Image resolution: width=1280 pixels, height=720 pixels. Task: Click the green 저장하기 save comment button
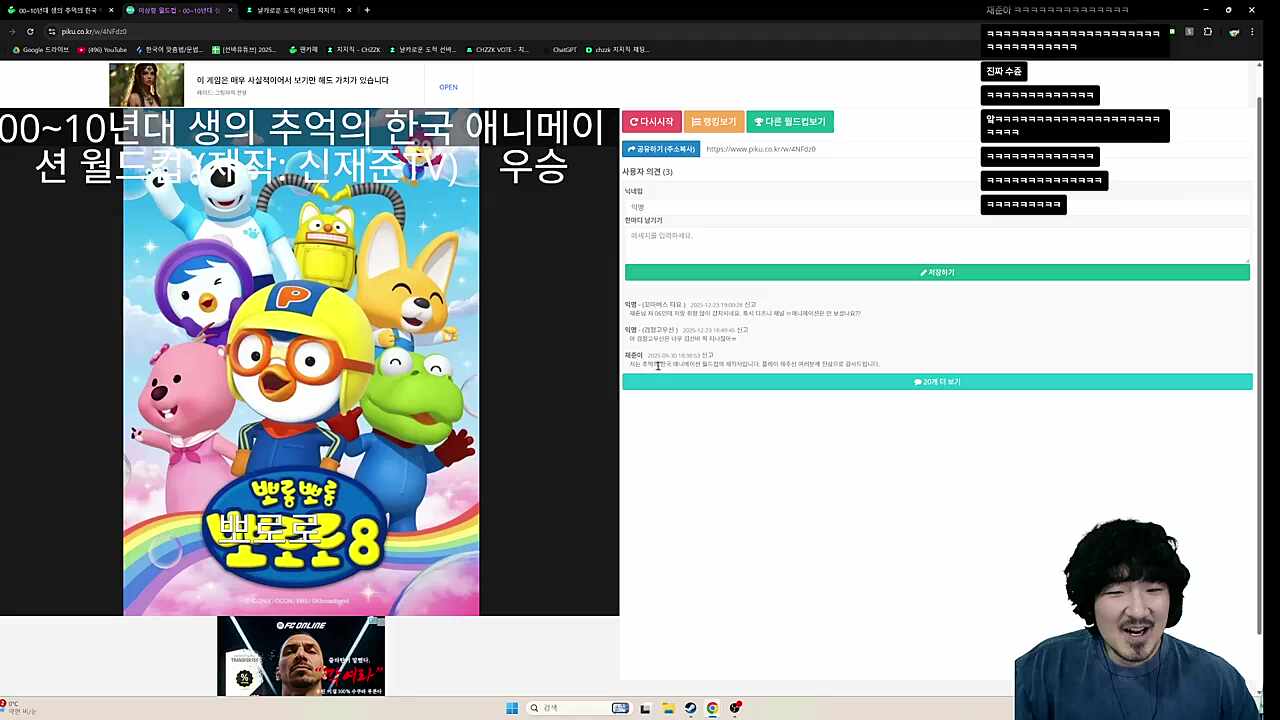[x=937, y=272]
